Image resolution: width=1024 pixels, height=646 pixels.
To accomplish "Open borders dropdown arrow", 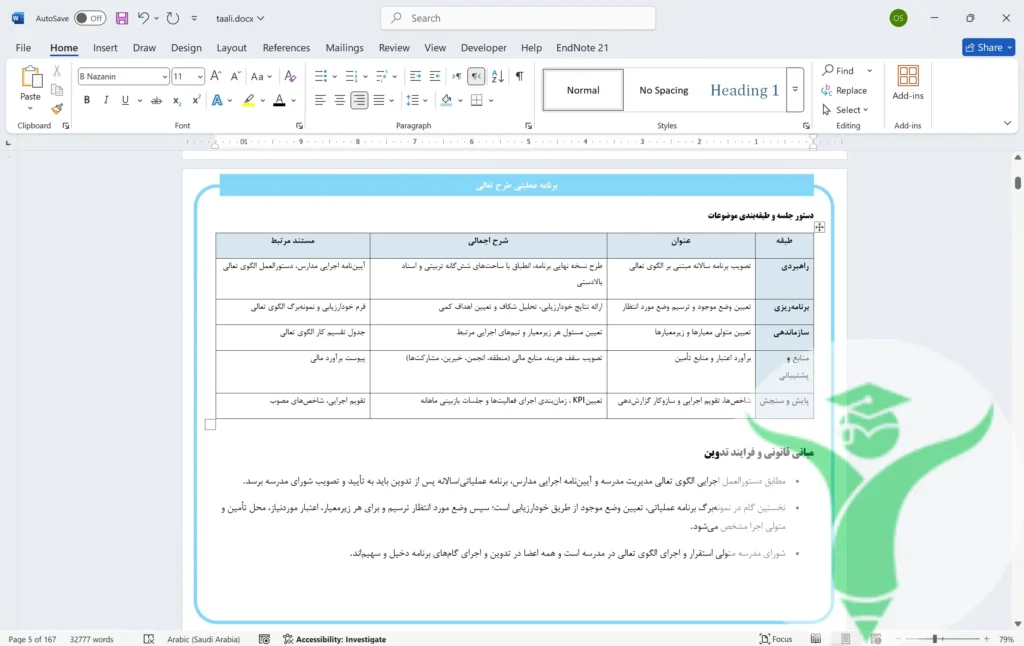I will pyautogui.click(x=490, y=101).
